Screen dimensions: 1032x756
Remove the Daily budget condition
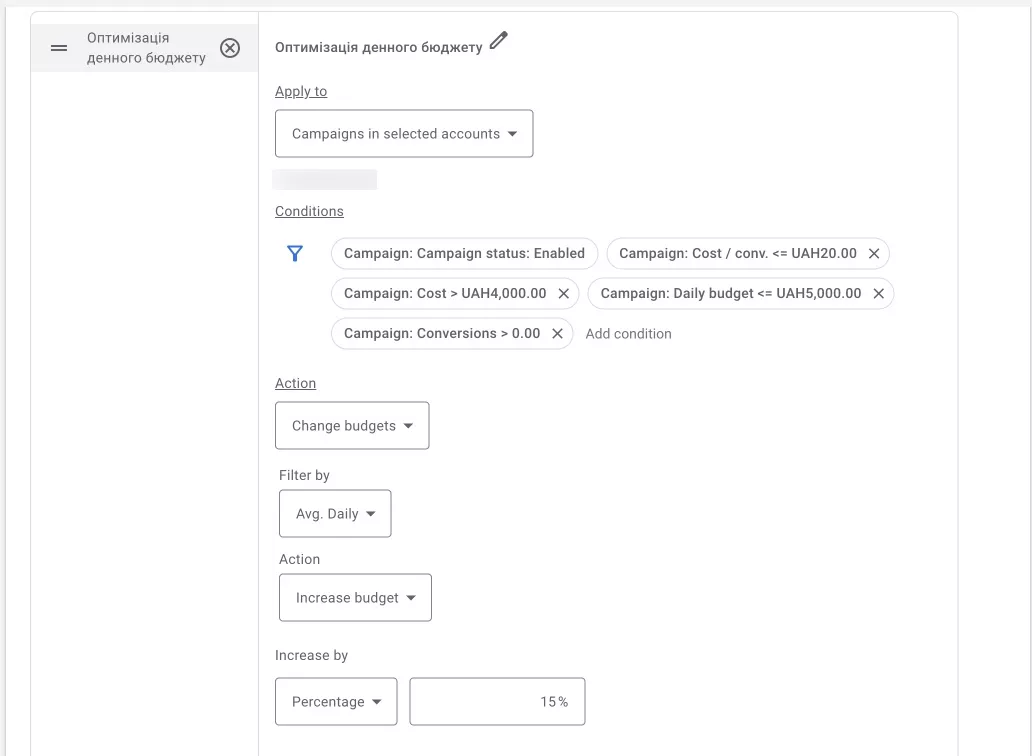click(879, 293)
